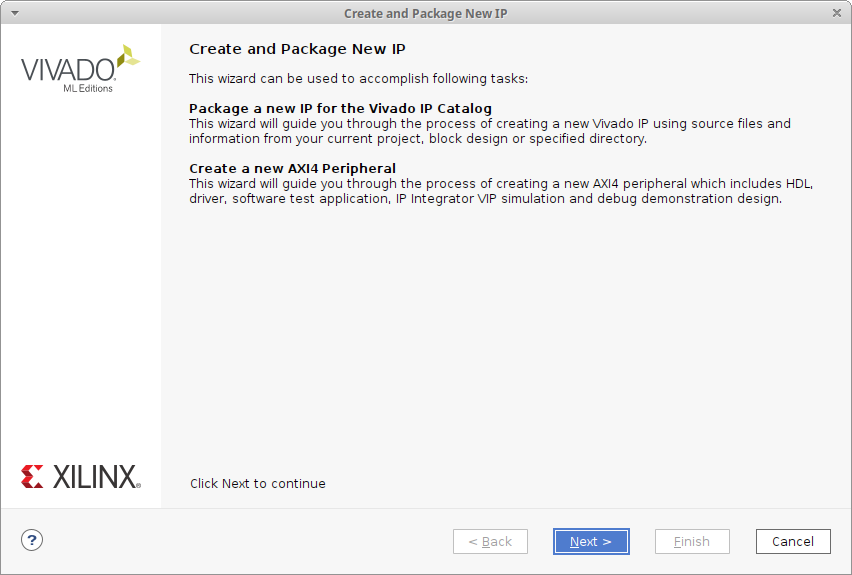The image size is (852, 575).
Task: Cancel the new IP wizard
Action: (792, 541)
